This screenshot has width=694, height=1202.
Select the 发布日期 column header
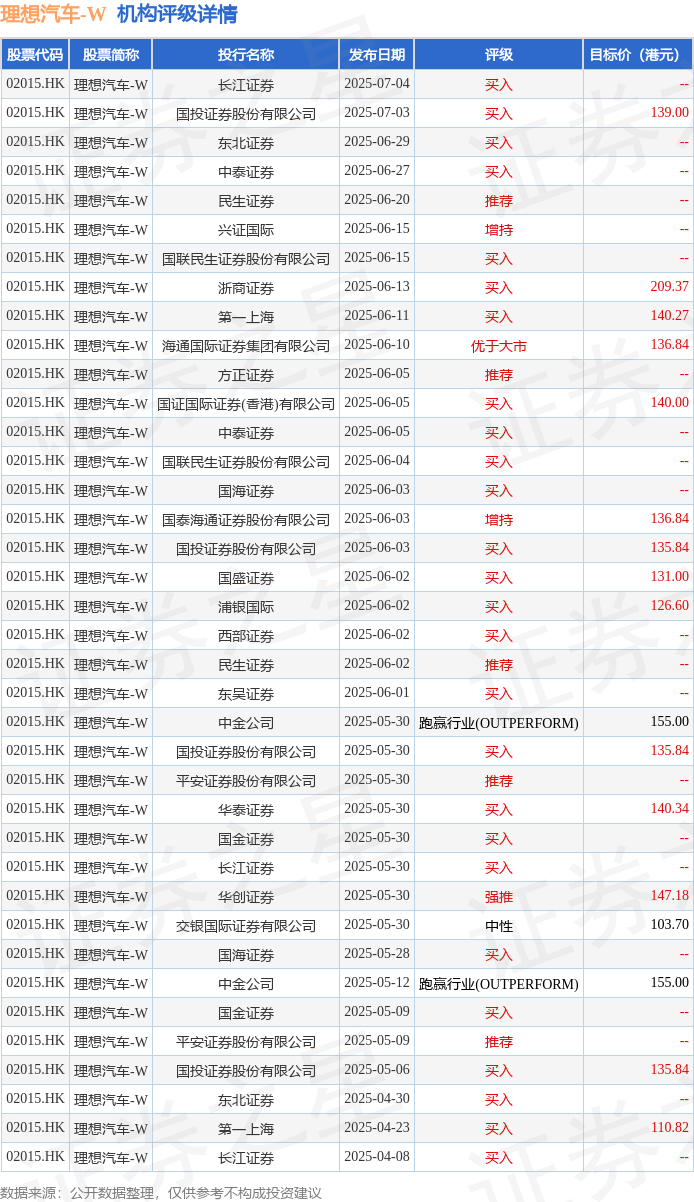point(377,55)
